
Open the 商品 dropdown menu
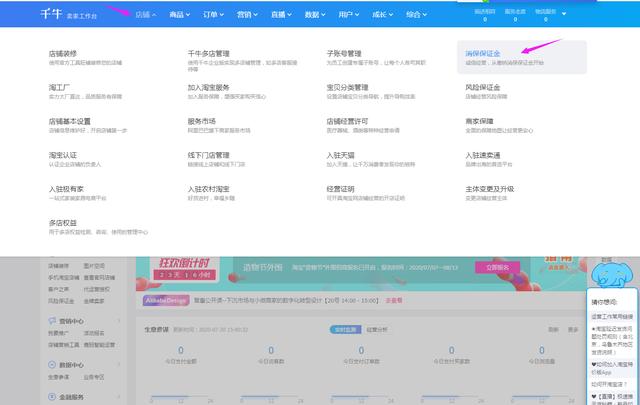click(180, 15)
